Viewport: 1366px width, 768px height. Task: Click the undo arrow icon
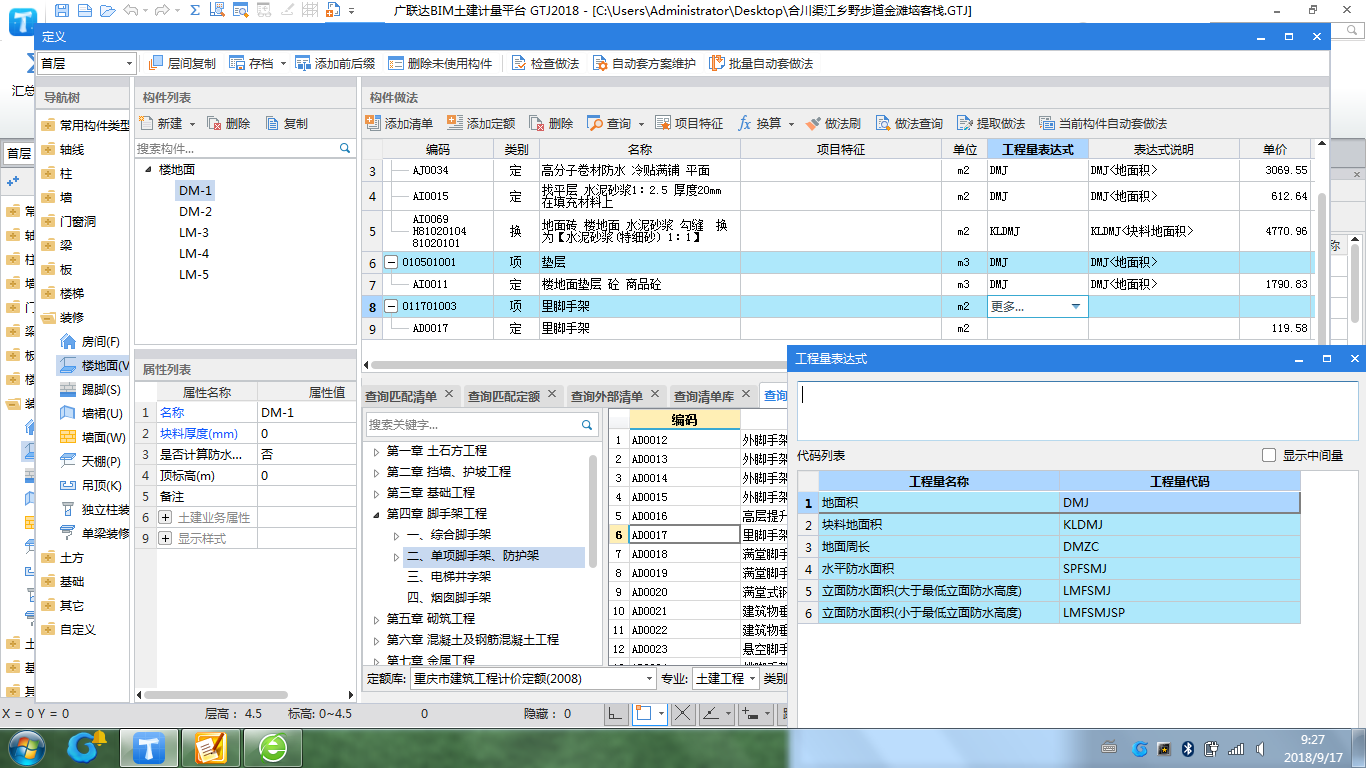pos(132,10)
